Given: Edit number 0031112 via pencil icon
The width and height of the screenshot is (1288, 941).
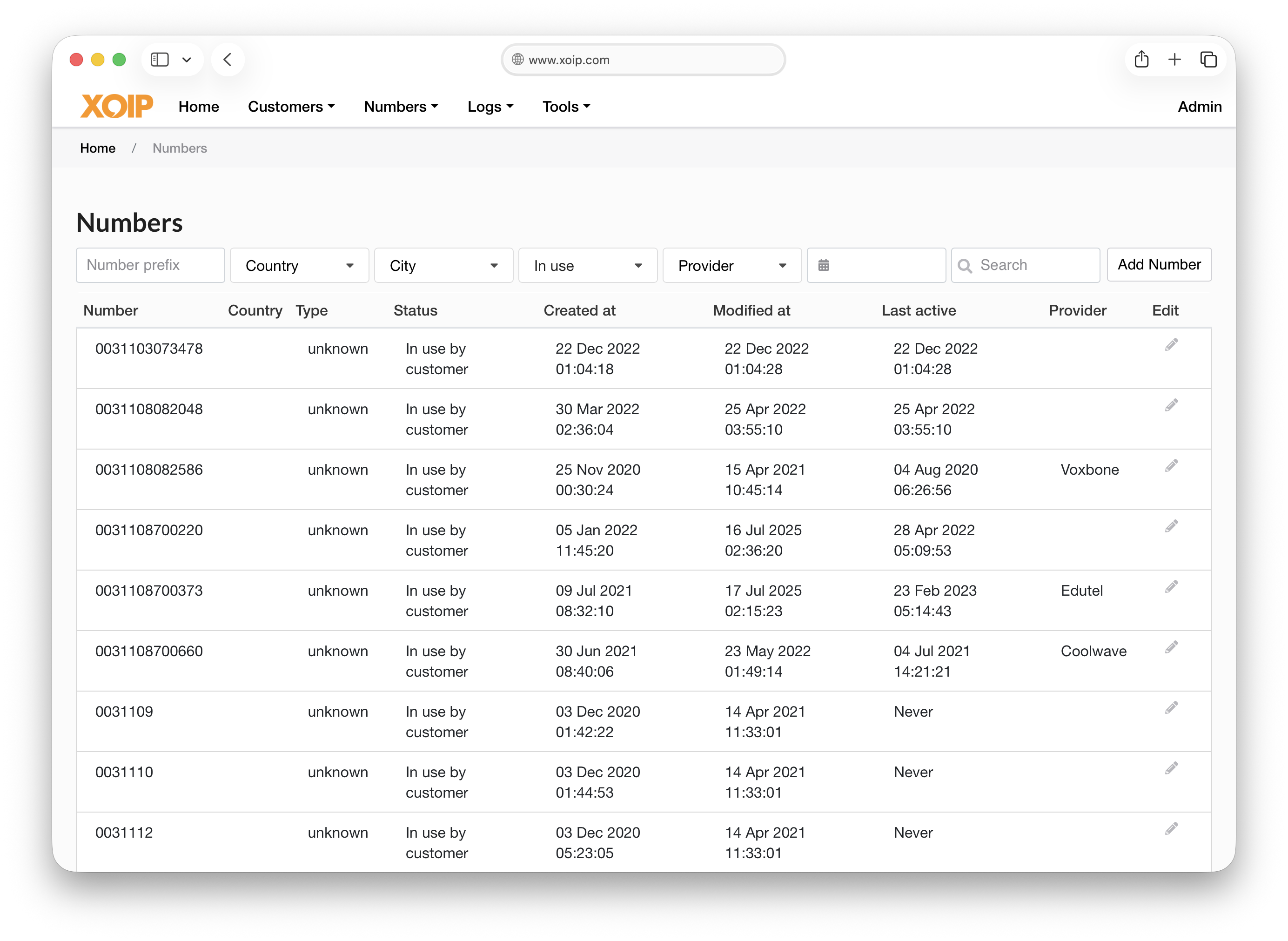Looking at the screenshot, I should (1171, 828).
